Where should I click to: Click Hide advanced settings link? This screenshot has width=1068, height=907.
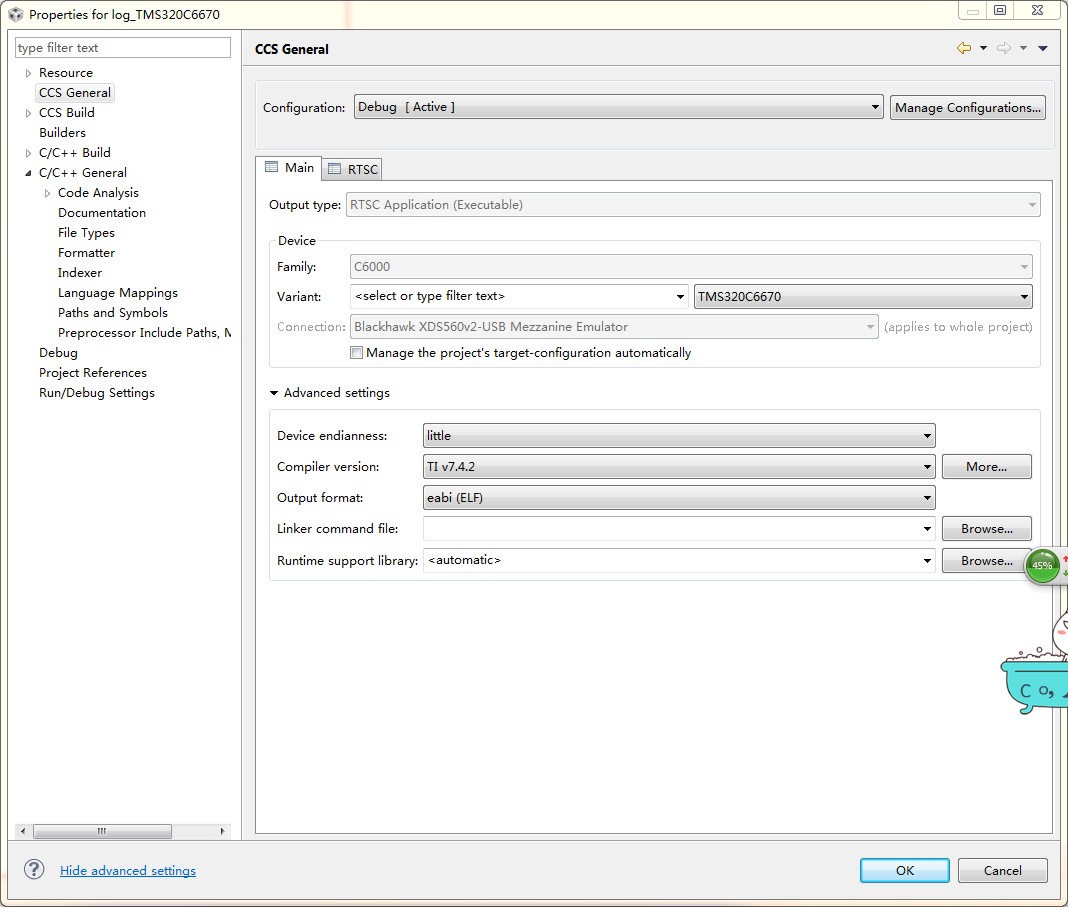(x=127, y=871)
